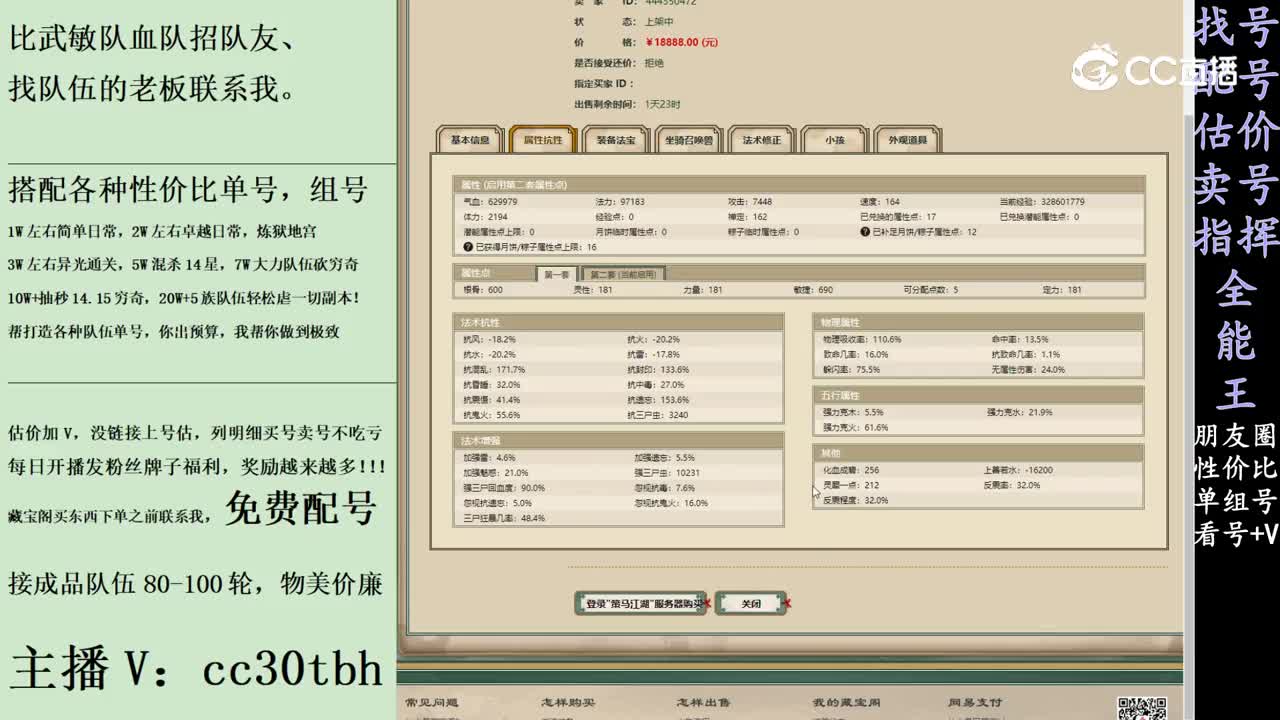Show the 第二套 (当前启用) attribute set
This screenshot has height=720, width=1280.
[x=622, y=274]
